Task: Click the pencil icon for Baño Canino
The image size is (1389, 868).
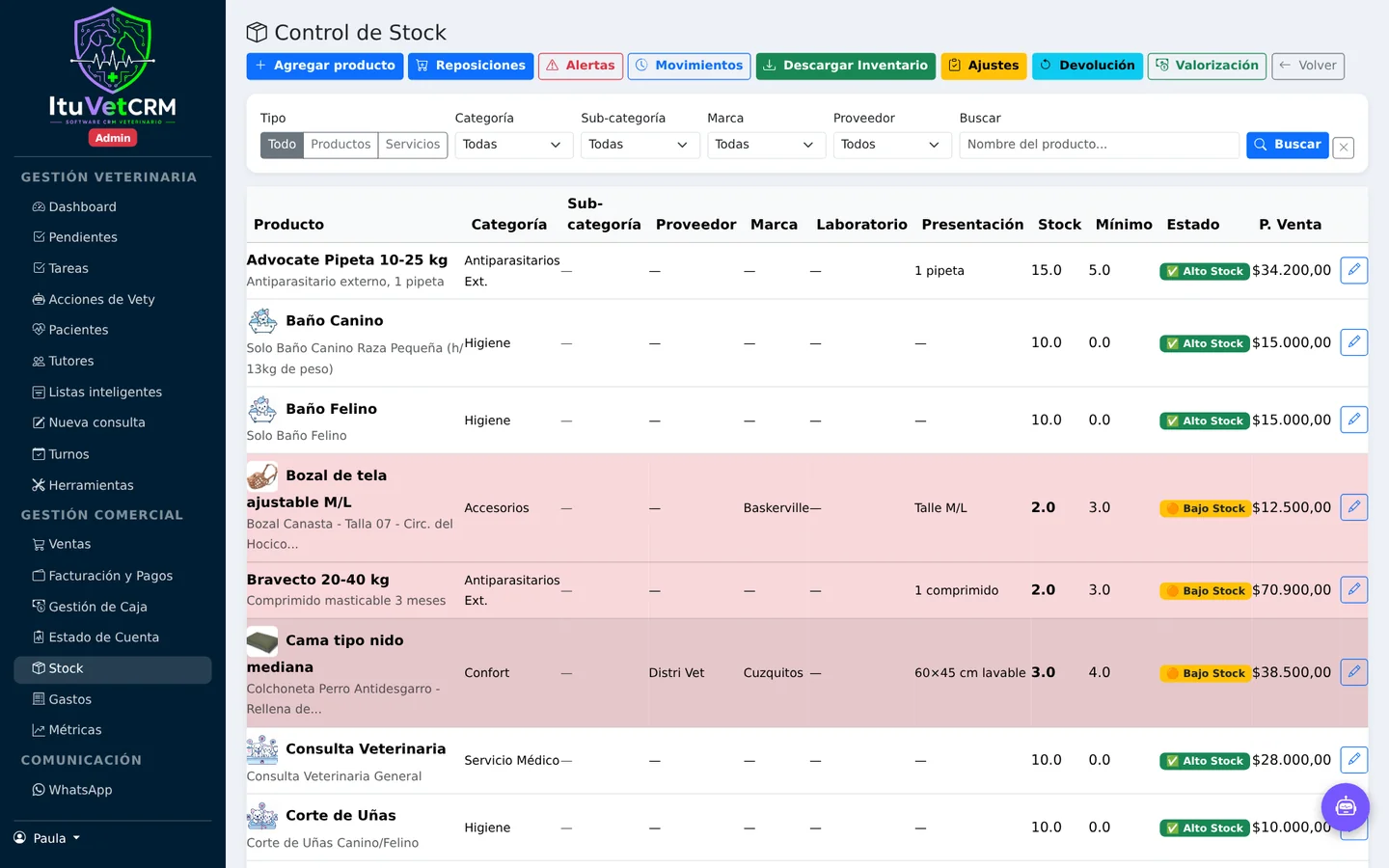Action: pyautogui.click(x=1353, y=342)
